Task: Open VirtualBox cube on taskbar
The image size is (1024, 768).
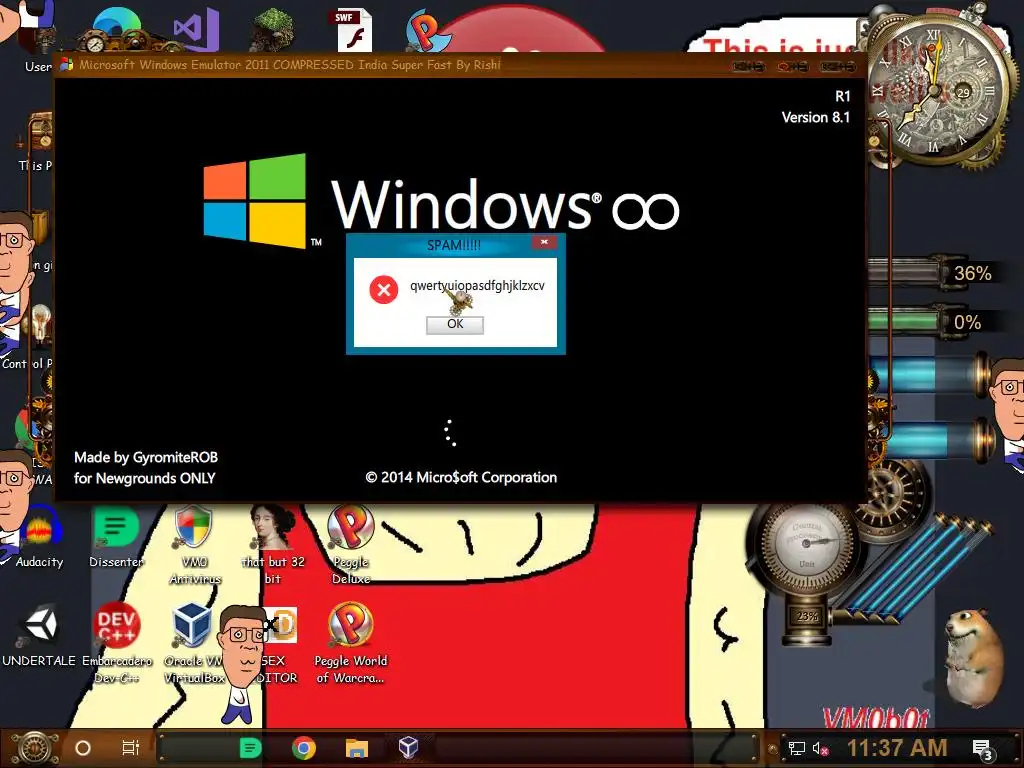Action: point(408,746)
